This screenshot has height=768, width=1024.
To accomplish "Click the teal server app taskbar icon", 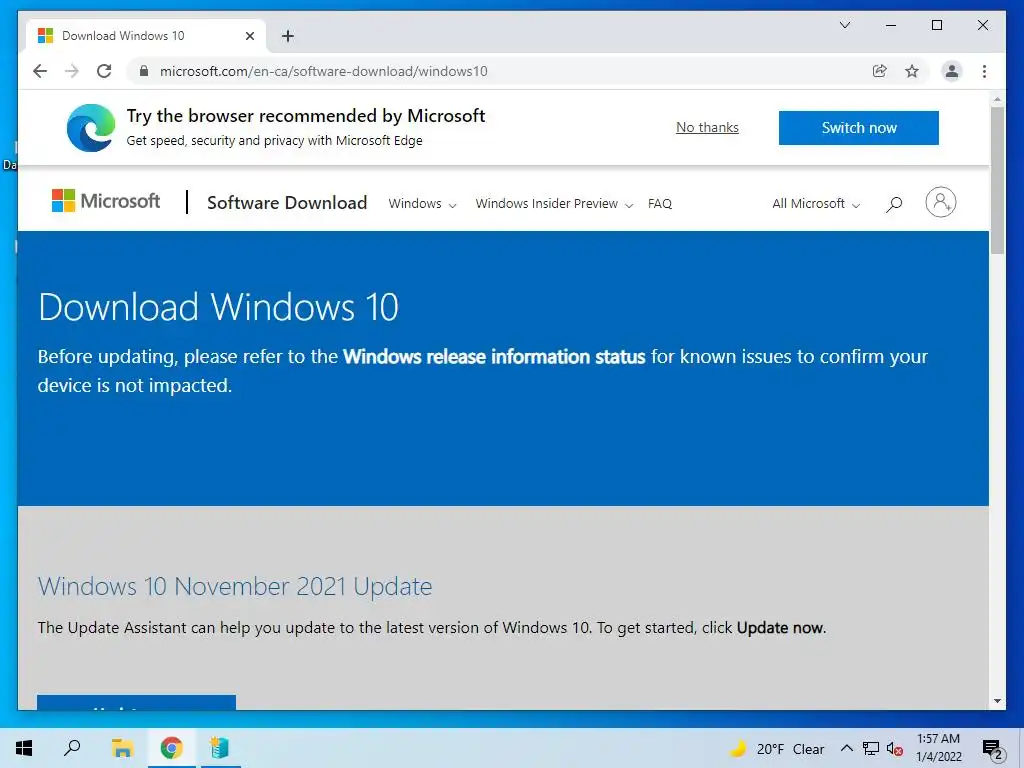I will [x=219, y=748].
